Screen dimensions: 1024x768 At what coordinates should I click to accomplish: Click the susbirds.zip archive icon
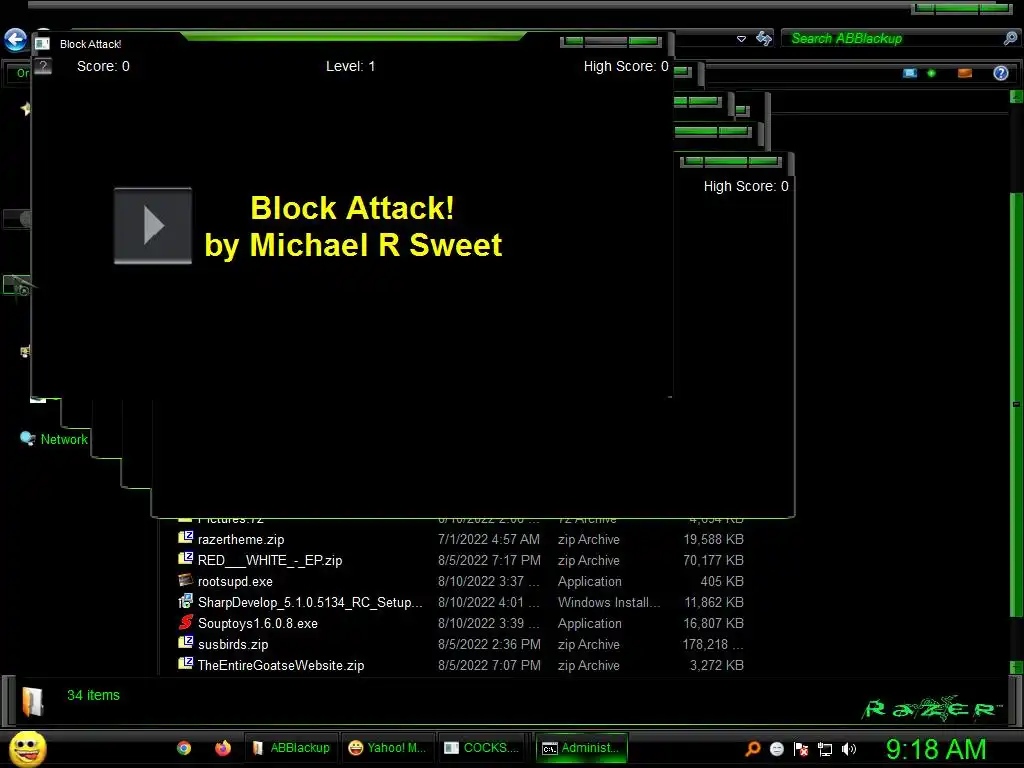click(x=185, y=643)
